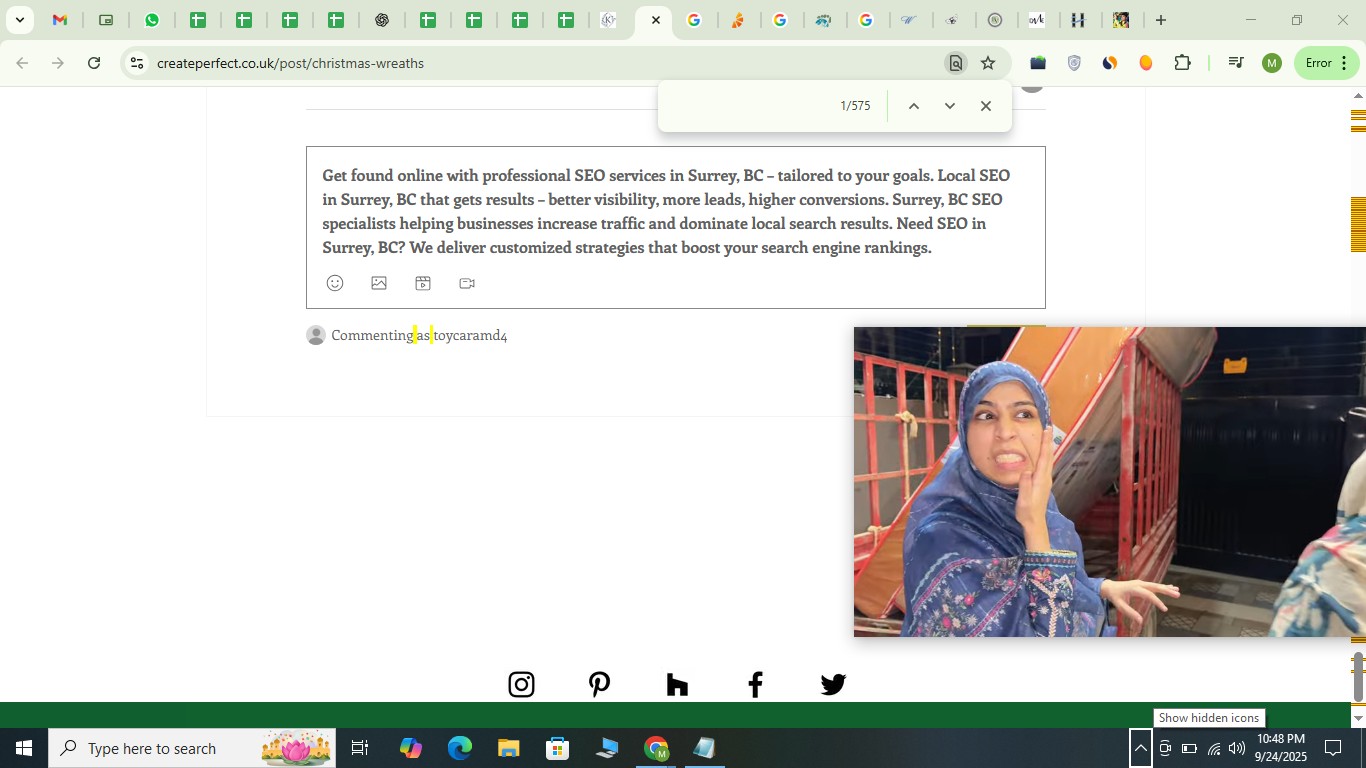Open the Pinterest social link
The height and width of the screenshot is (768, 1366).
coord(599,684)
